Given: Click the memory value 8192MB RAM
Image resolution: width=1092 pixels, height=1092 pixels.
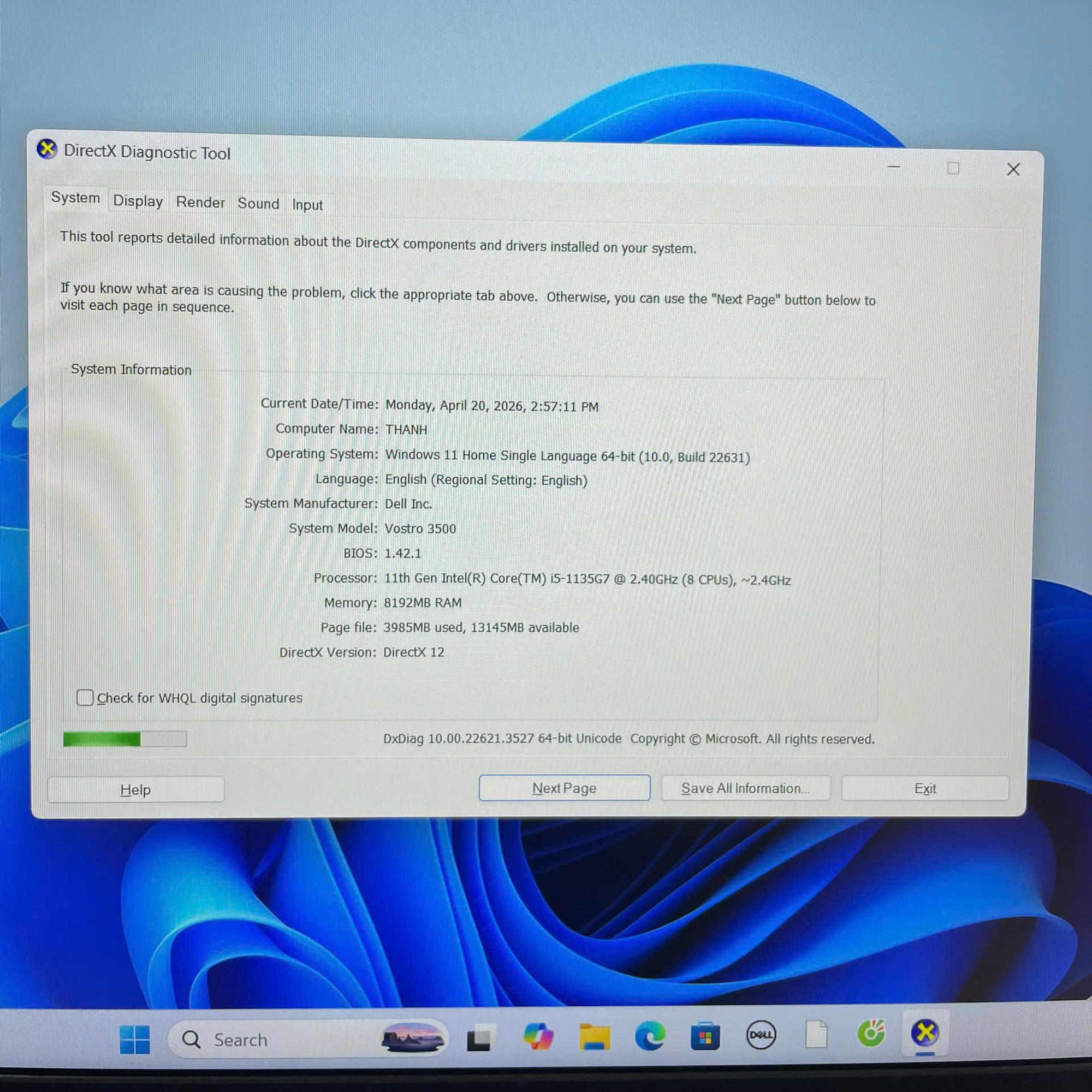Looking at the screenshot, I should 422,603.
